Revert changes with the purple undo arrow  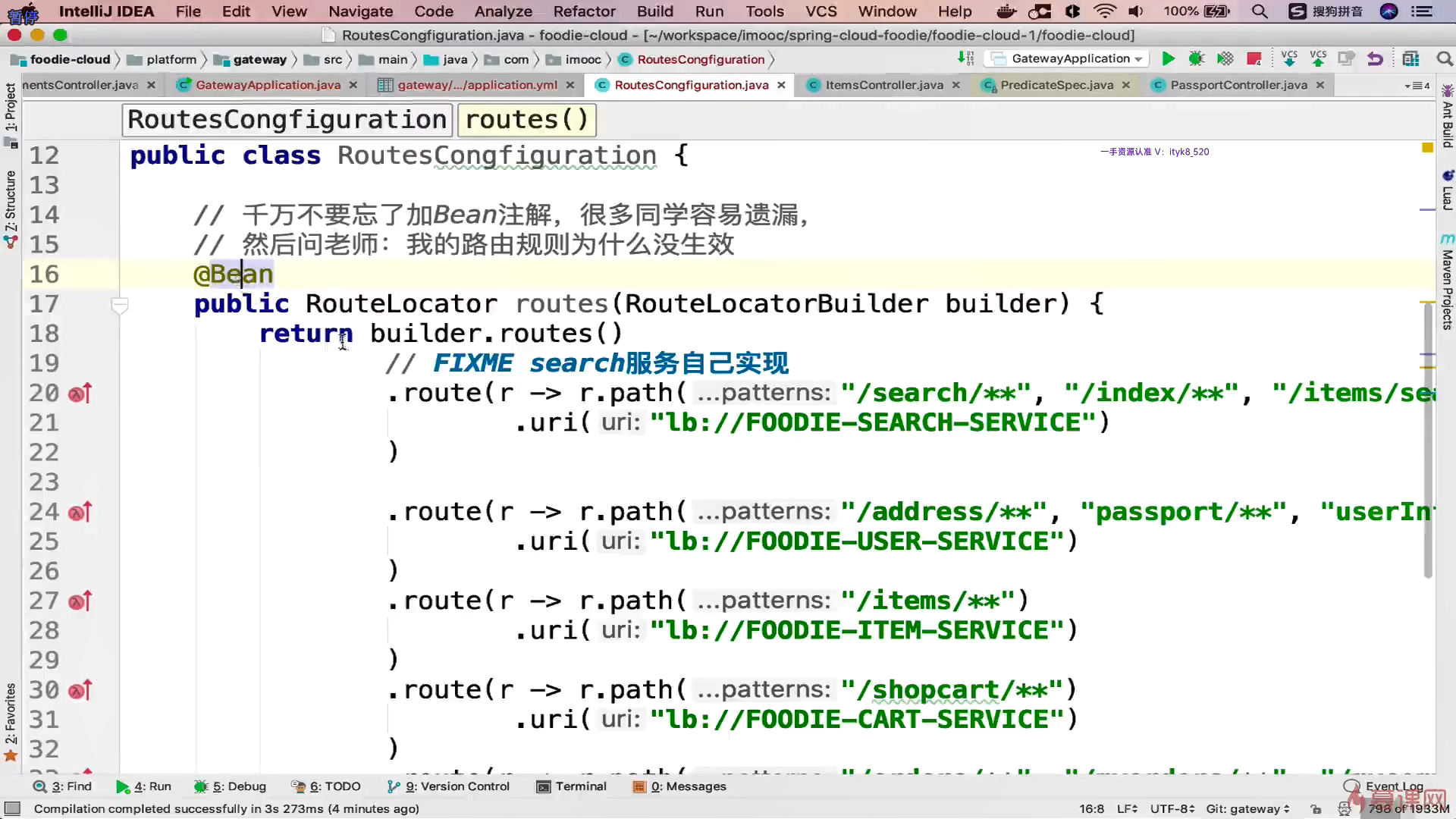(x=1375, y=59)
